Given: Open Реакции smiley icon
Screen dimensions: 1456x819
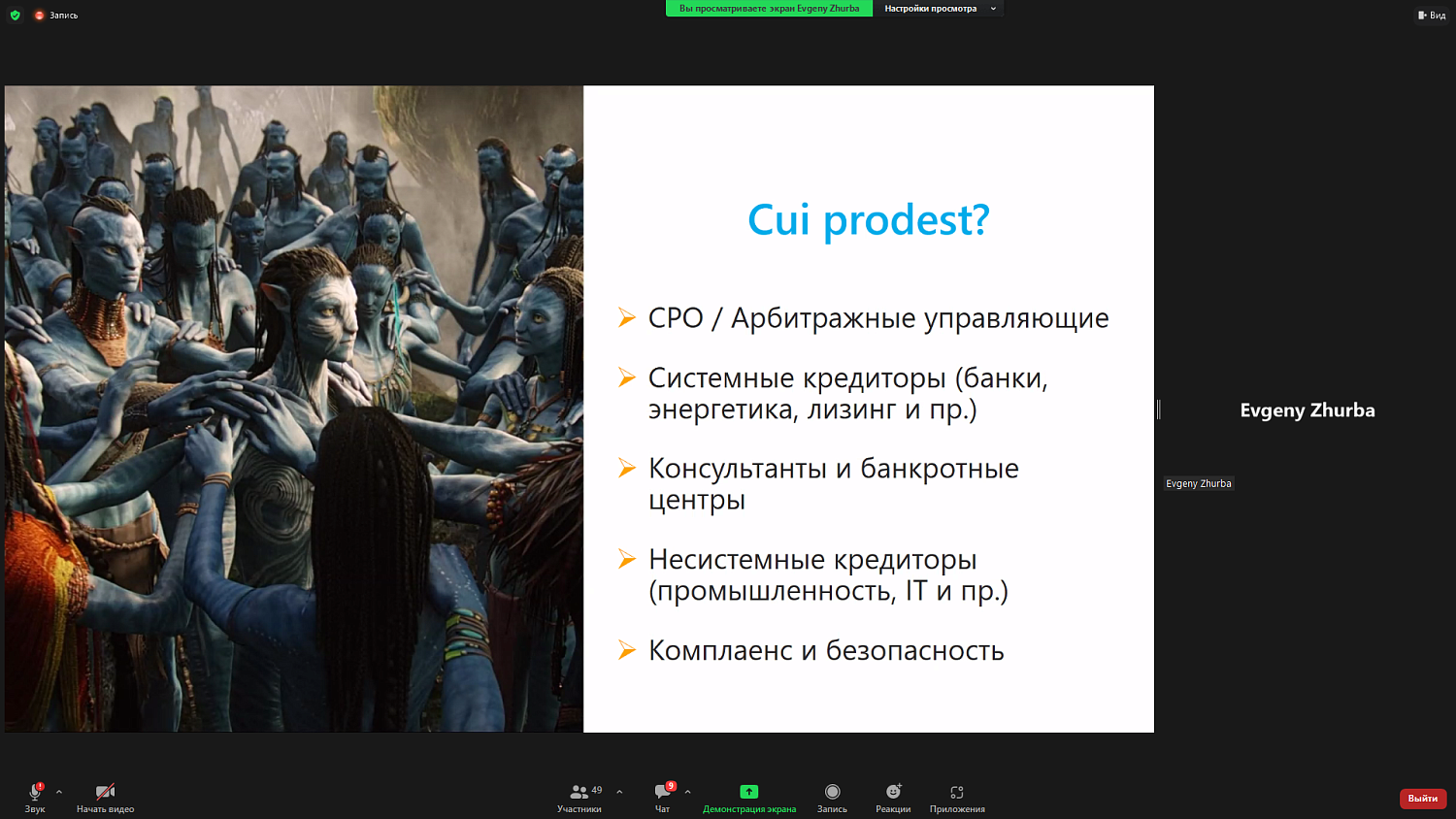Looking at the screenshot, I should [891, 794].
